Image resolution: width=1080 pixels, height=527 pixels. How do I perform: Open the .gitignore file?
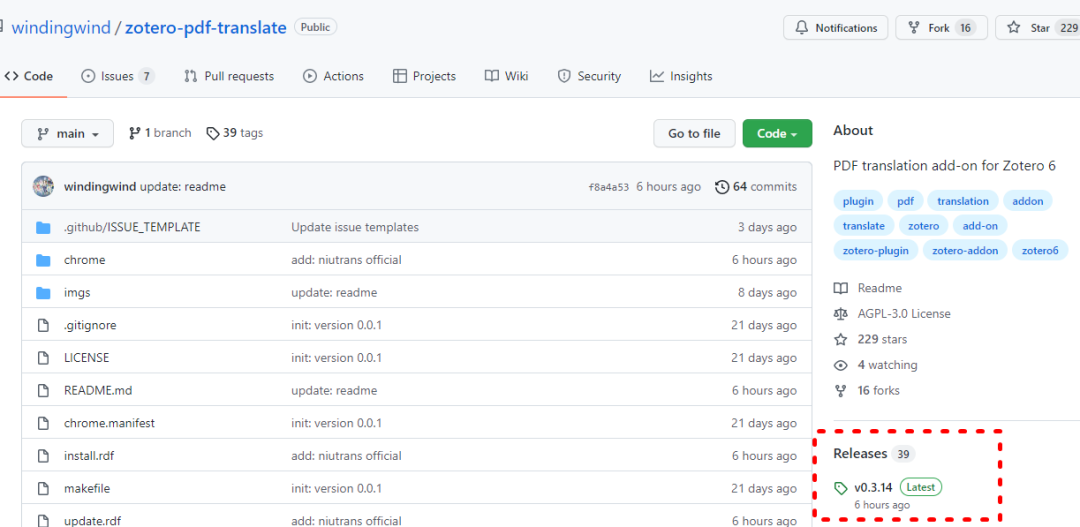point(90,325)
